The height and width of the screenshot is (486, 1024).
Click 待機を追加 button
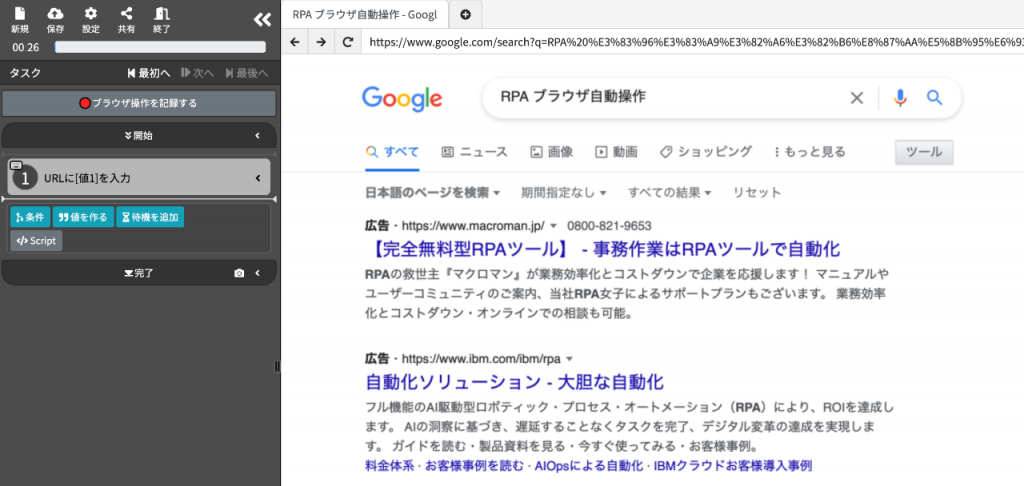(150, 217)
